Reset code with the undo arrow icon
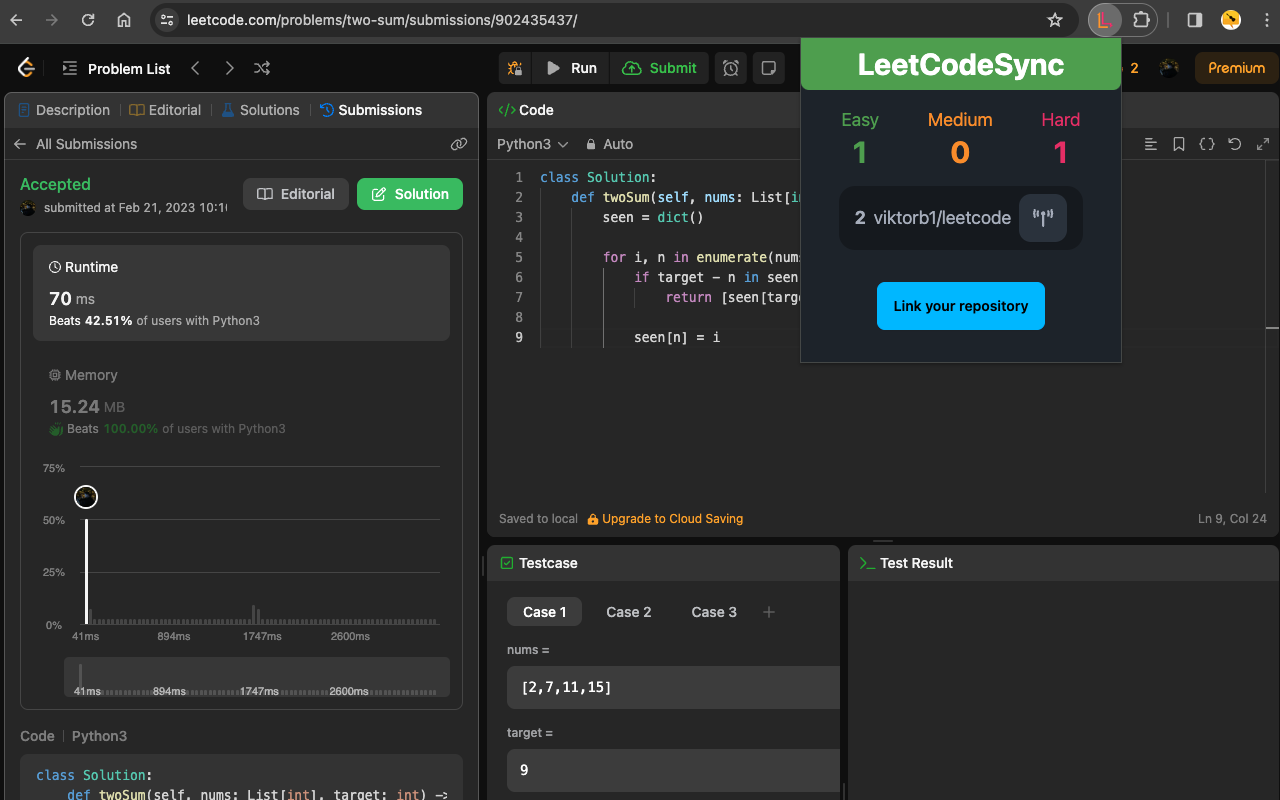 pyautogui.click(x=1234, y=143)
